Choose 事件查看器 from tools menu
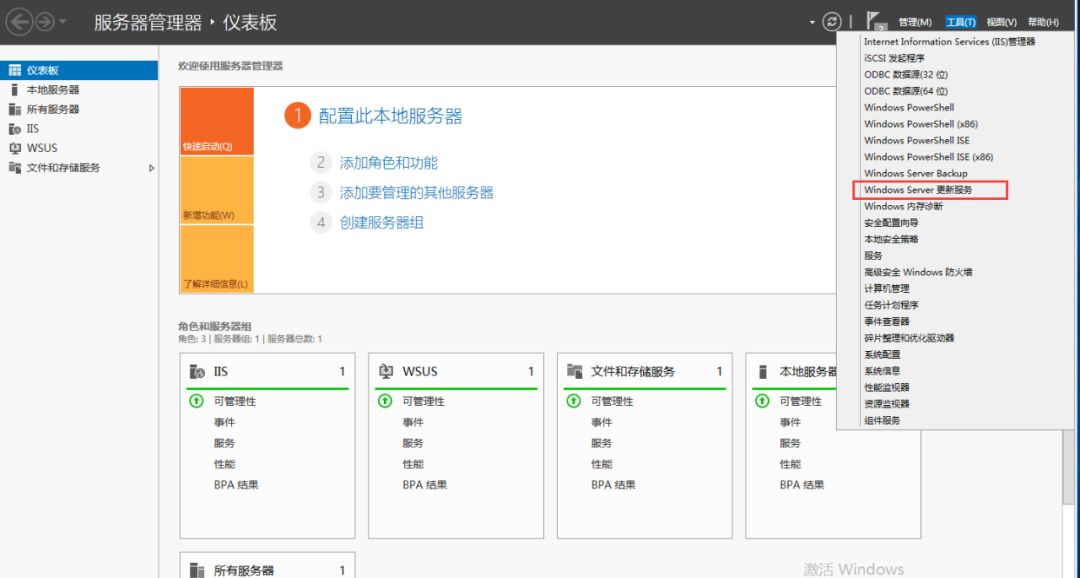 [x=886, y=322]
